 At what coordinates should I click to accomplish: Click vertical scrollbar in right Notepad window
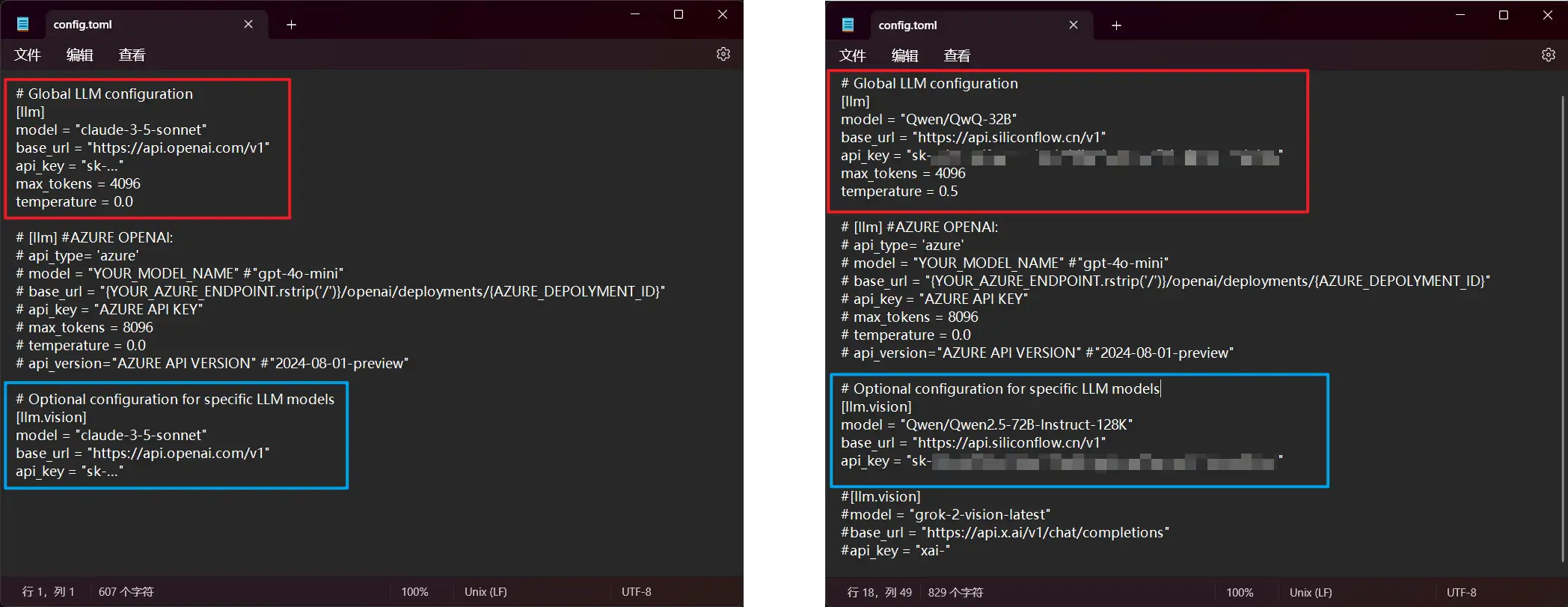pos(1563,329)
